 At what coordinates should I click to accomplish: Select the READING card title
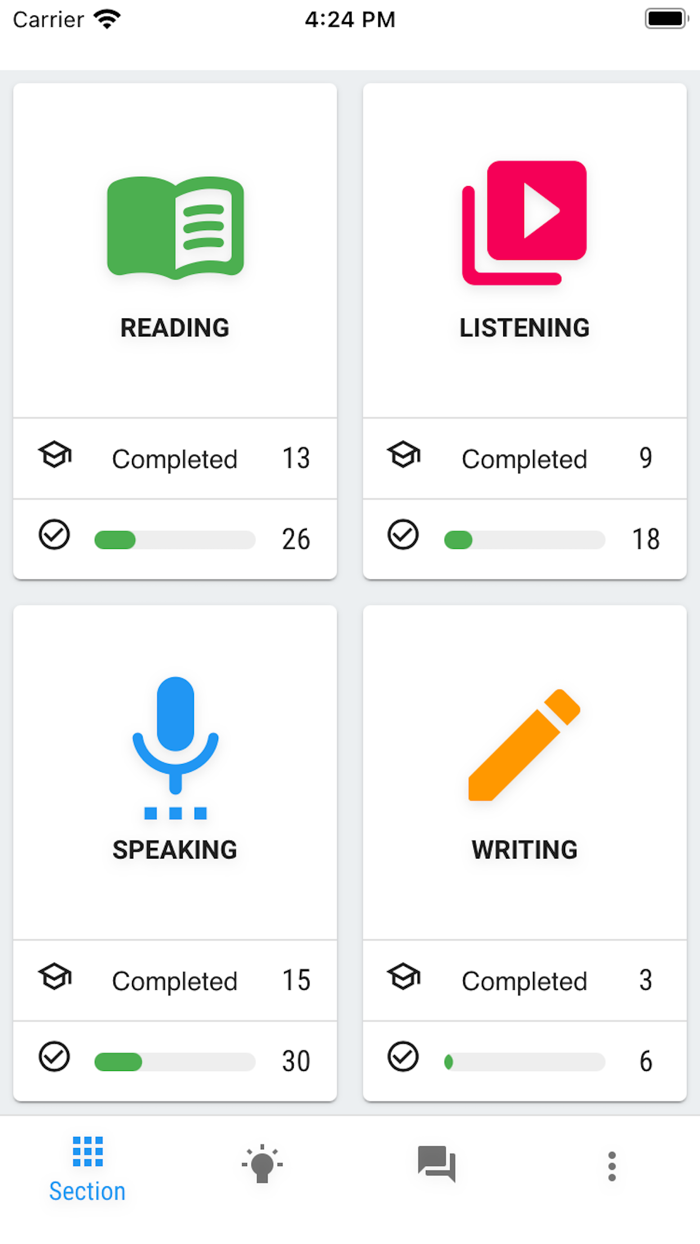click(x=174, y=327)
